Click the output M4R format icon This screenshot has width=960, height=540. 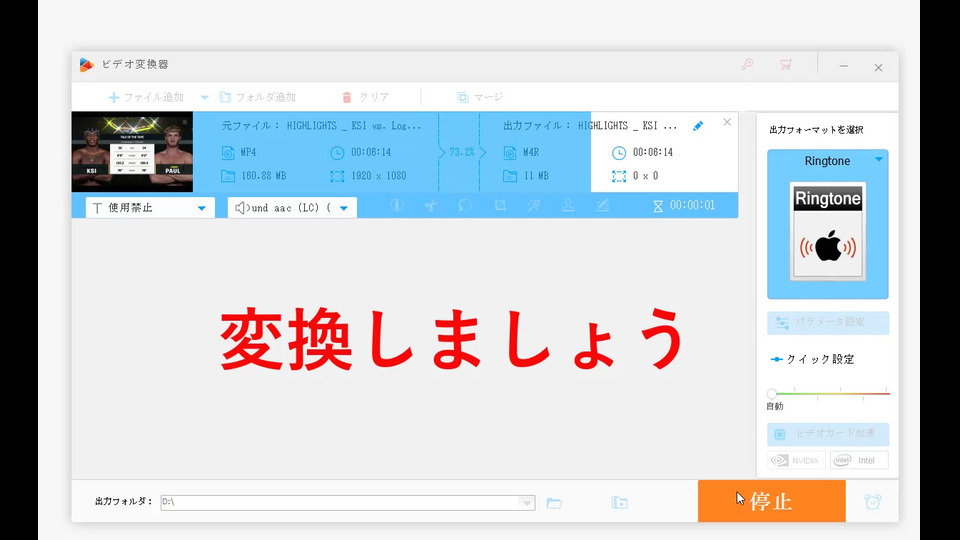510,152
